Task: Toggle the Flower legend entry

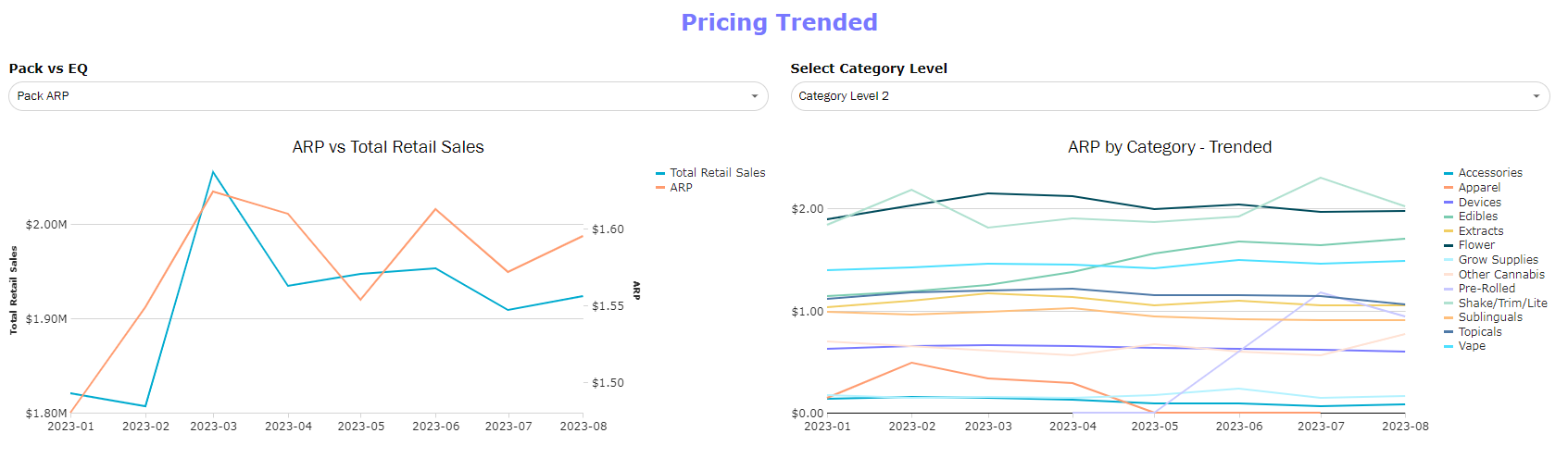Action: click(1476, 245)
